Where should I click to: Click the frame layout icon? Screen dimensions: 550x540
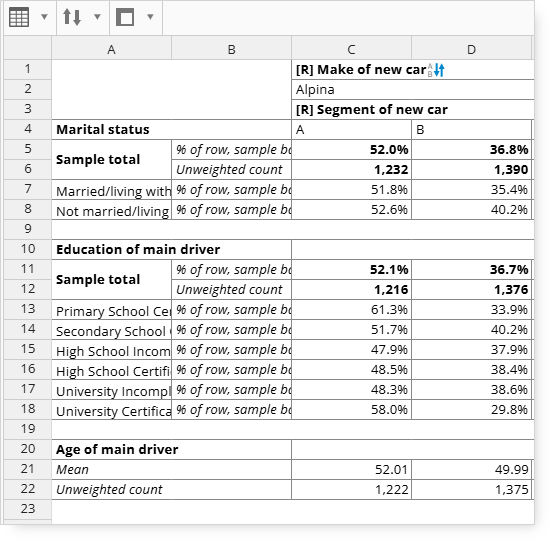click(125, 17)
